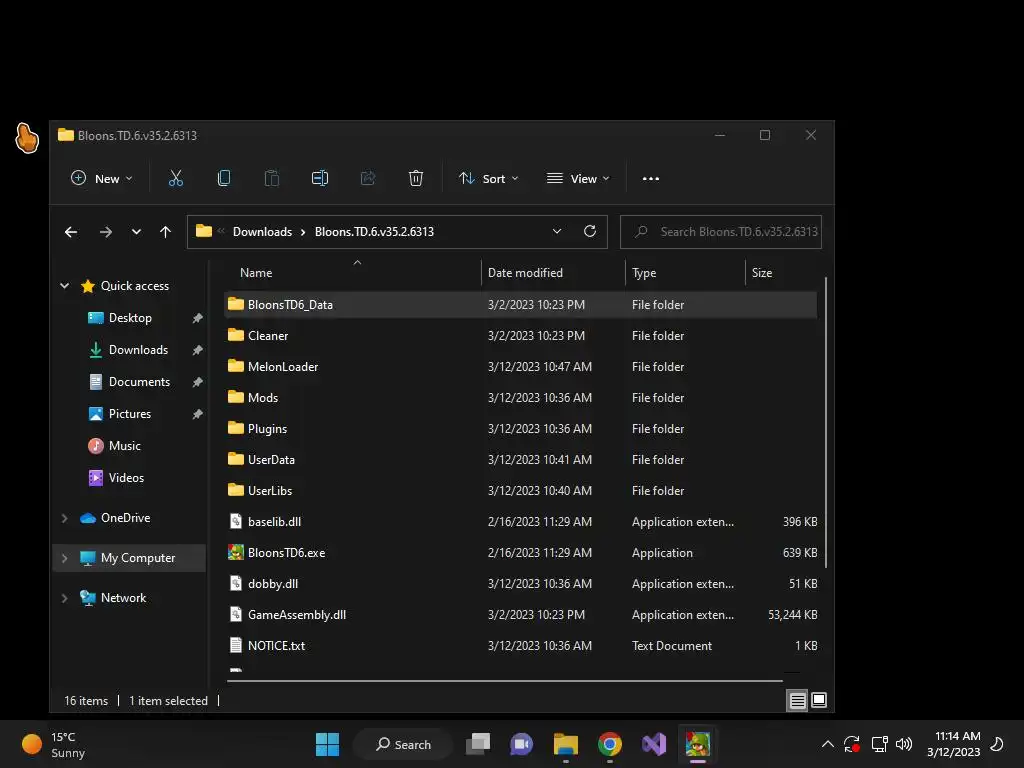Launch Google Chrome from taskbar
The image size is (1024, 768).
[609, 744]
